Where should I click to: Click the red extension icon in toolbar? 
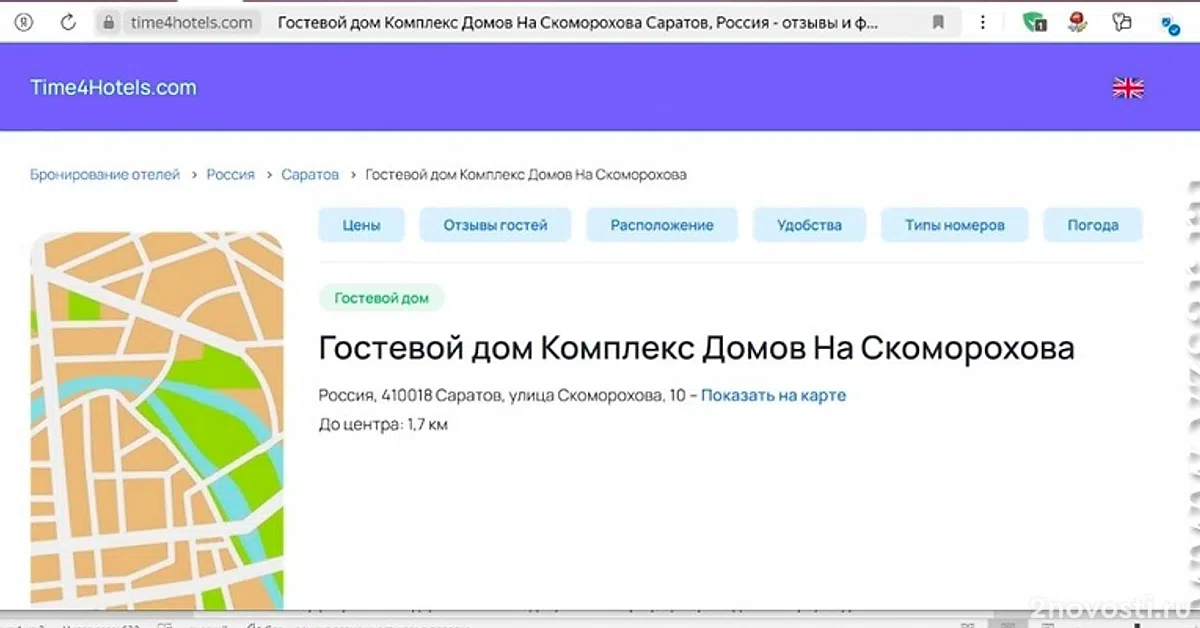pyautogui.click(x=1077, y=22)
